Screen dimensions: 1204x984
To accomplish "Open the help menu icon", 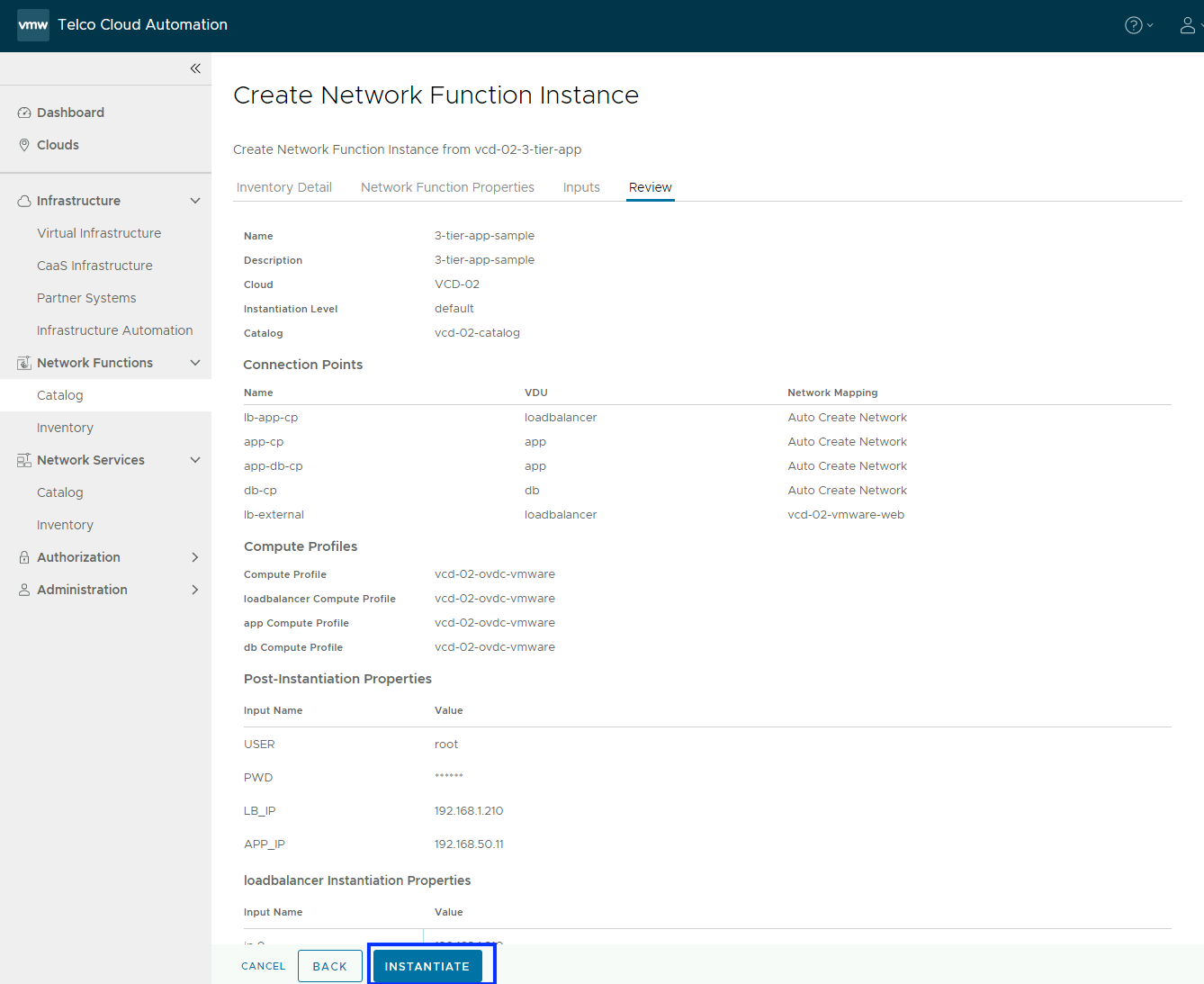I will pyautogui.click(x=1134, y=25).
